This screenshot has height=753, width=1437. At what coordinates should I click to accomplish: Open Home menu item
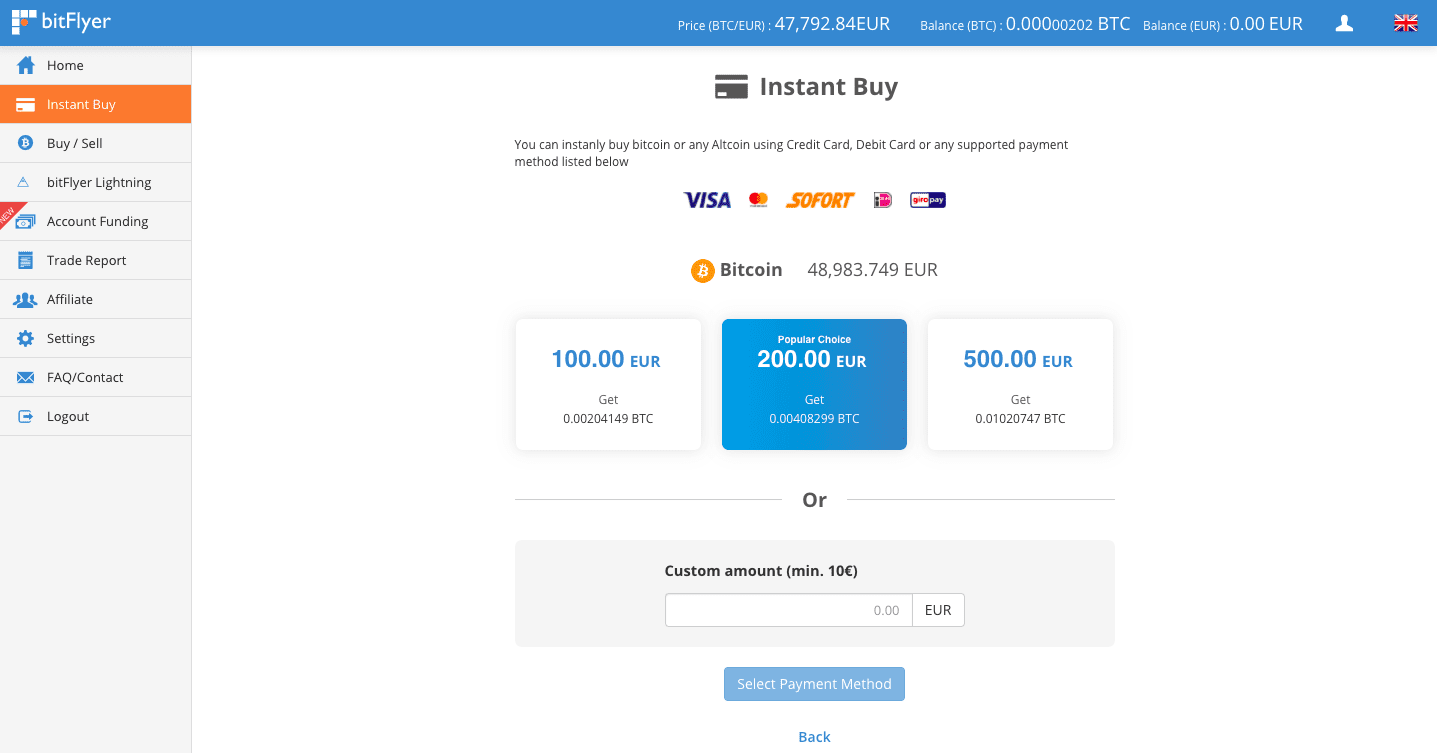pos(96,65)
